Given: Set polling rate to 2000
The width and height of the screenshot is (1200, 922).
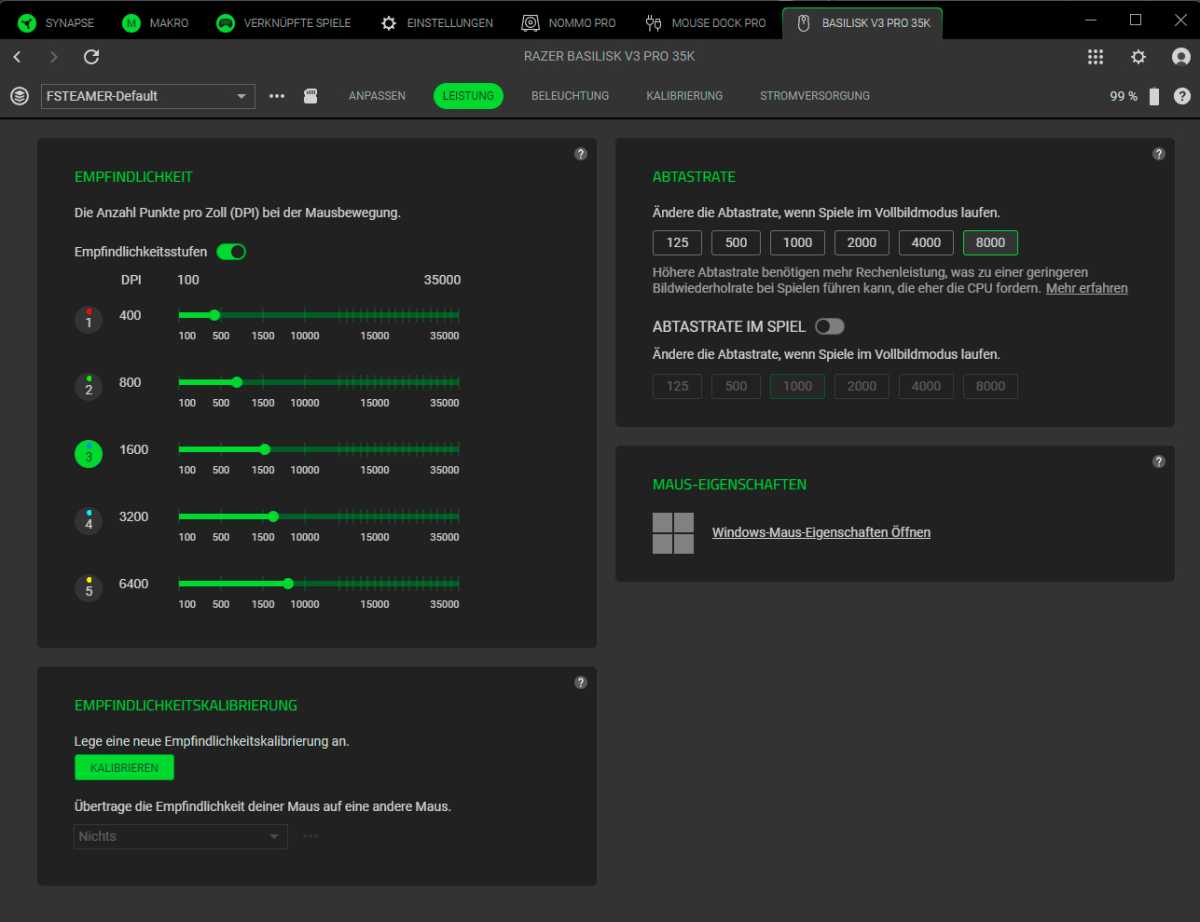Looking at the screenshot, I should tap(862, 242).
